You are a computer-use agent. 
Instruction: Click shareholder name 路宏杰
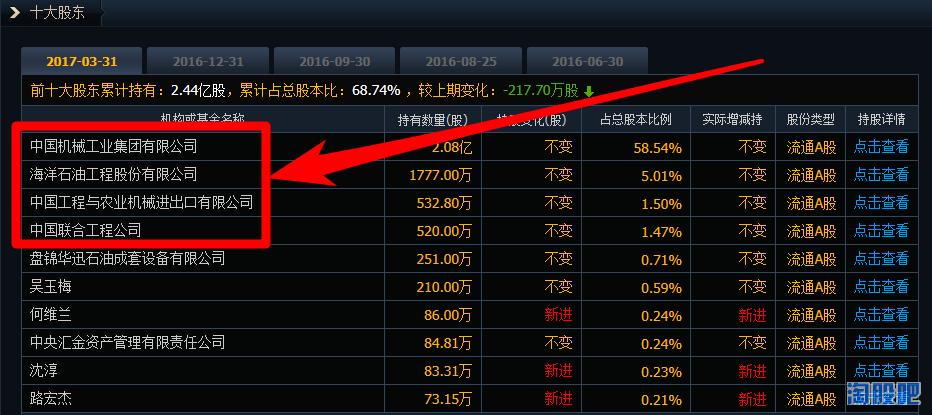51,398
